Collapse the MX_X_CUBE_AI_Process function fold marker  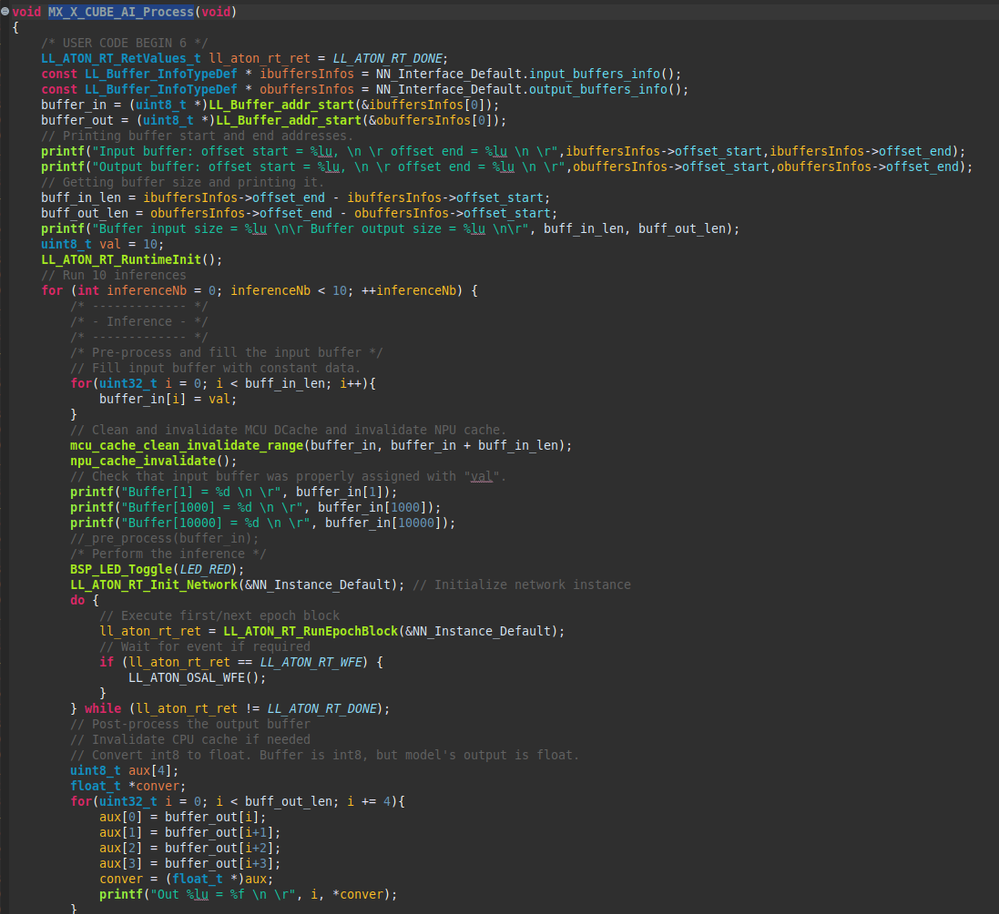pos(5,11)
